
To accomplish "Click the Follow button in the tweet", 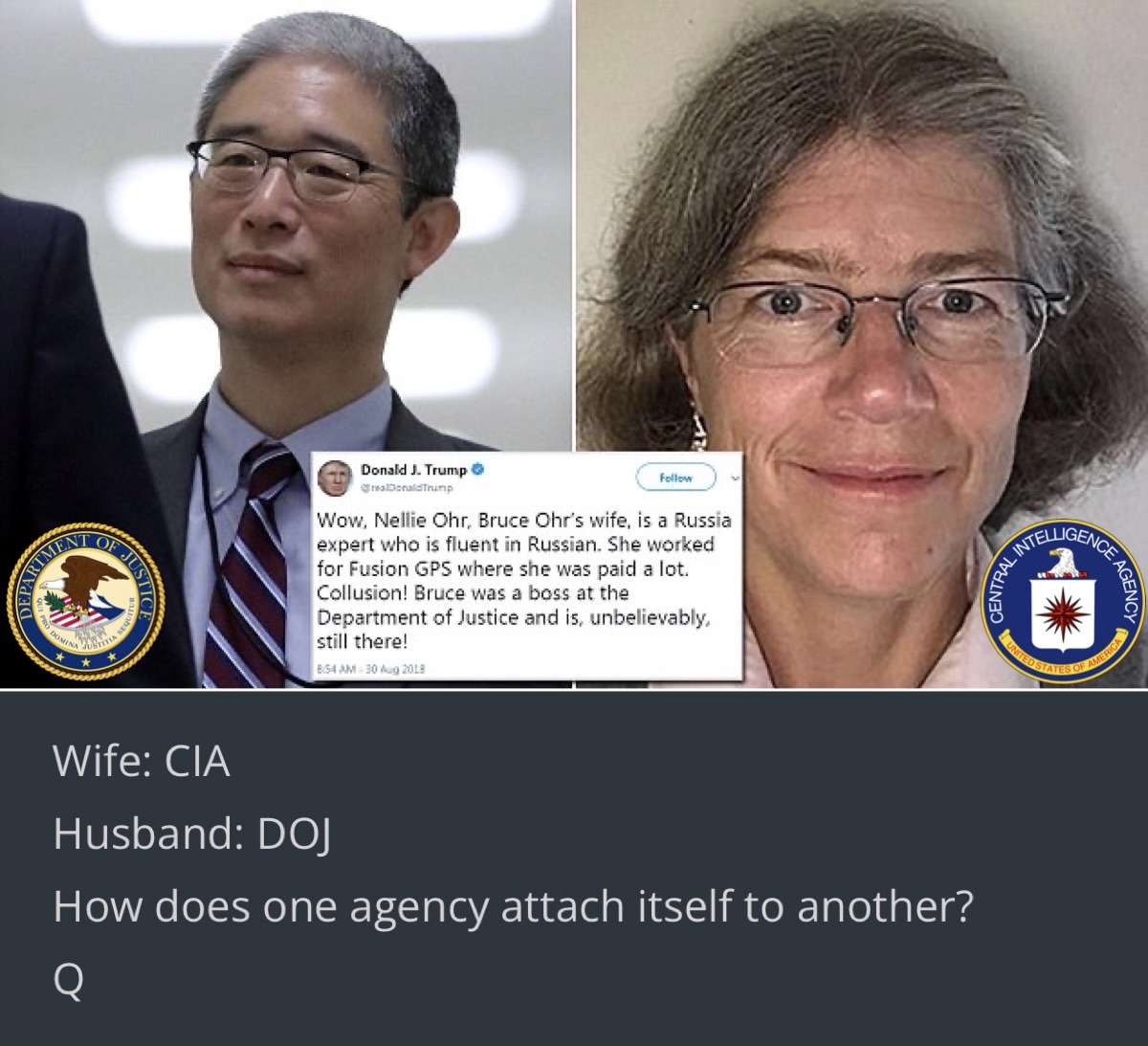I will [675, 477].
